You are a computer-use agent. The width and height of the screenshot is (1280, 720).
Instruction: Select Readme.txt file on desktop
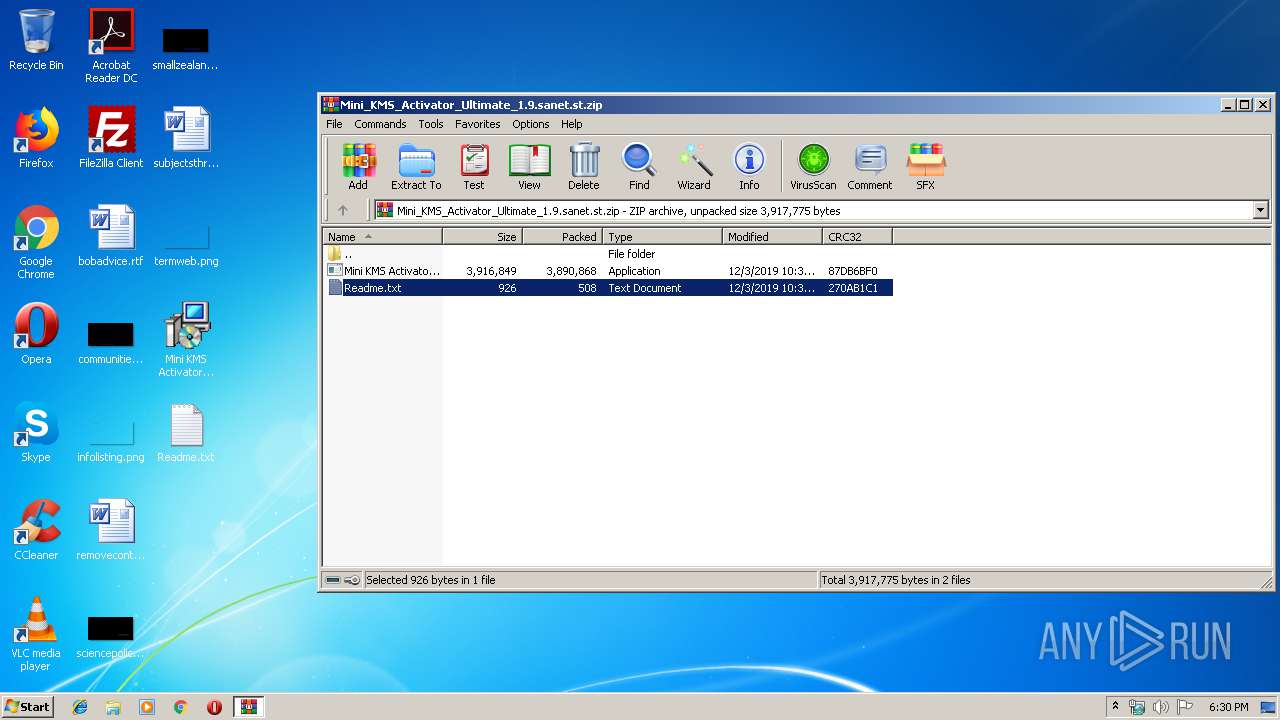click(x=186, y=432)
